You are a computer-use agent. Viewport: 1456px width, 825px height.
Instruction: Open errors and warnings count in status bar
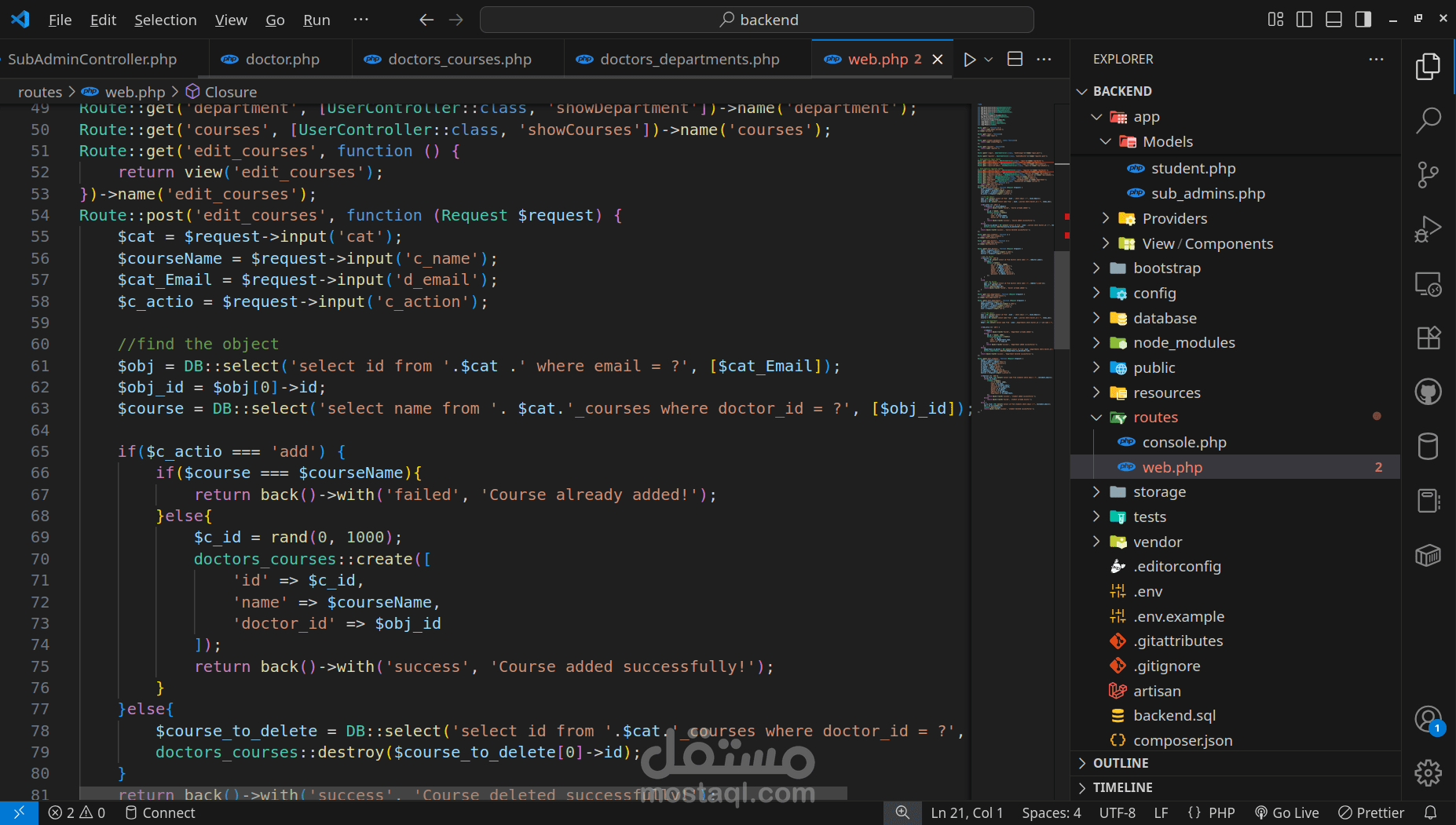pos(76,813)
